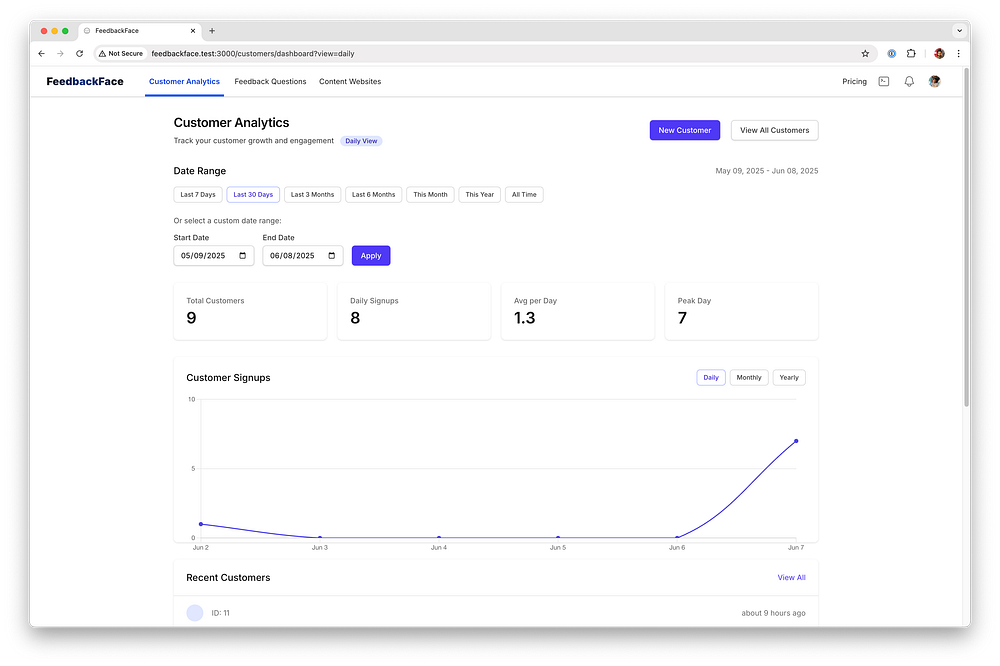Click the Jun 7 peak data point
This screenshot has height=666, width=1000.
coord(796,441)
